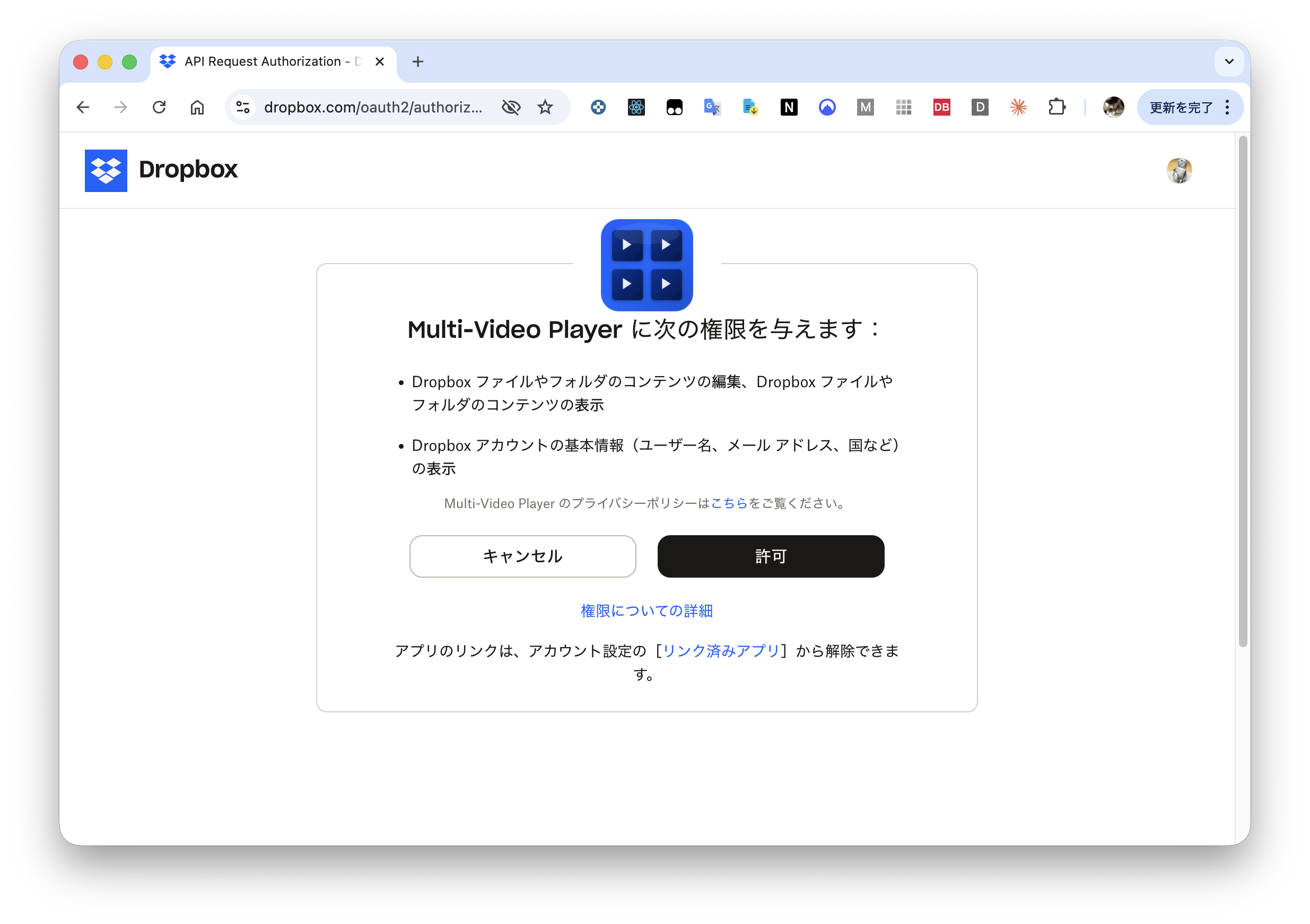Image resolution: width=1310 pixels, height=924 pixels.
Task: Open the Google Translate extension
Action: 712,107
